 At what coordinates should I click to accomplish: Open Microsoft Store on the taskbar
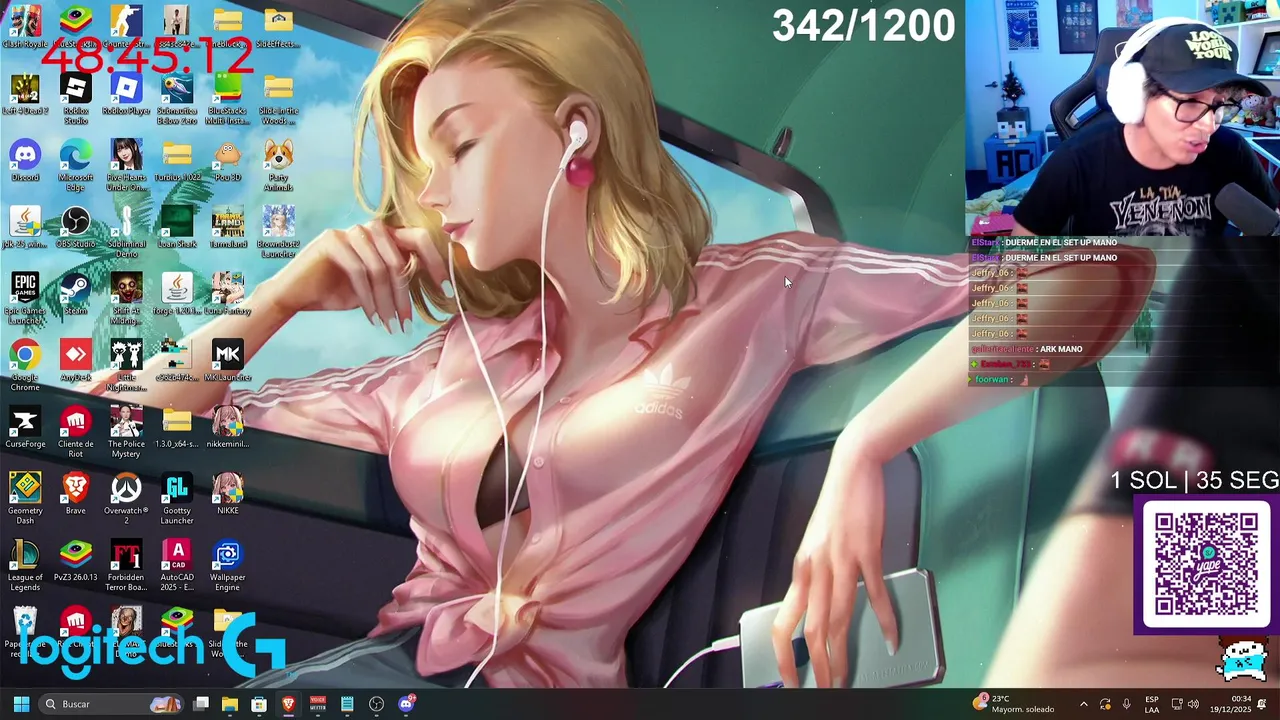click(259, 704)
